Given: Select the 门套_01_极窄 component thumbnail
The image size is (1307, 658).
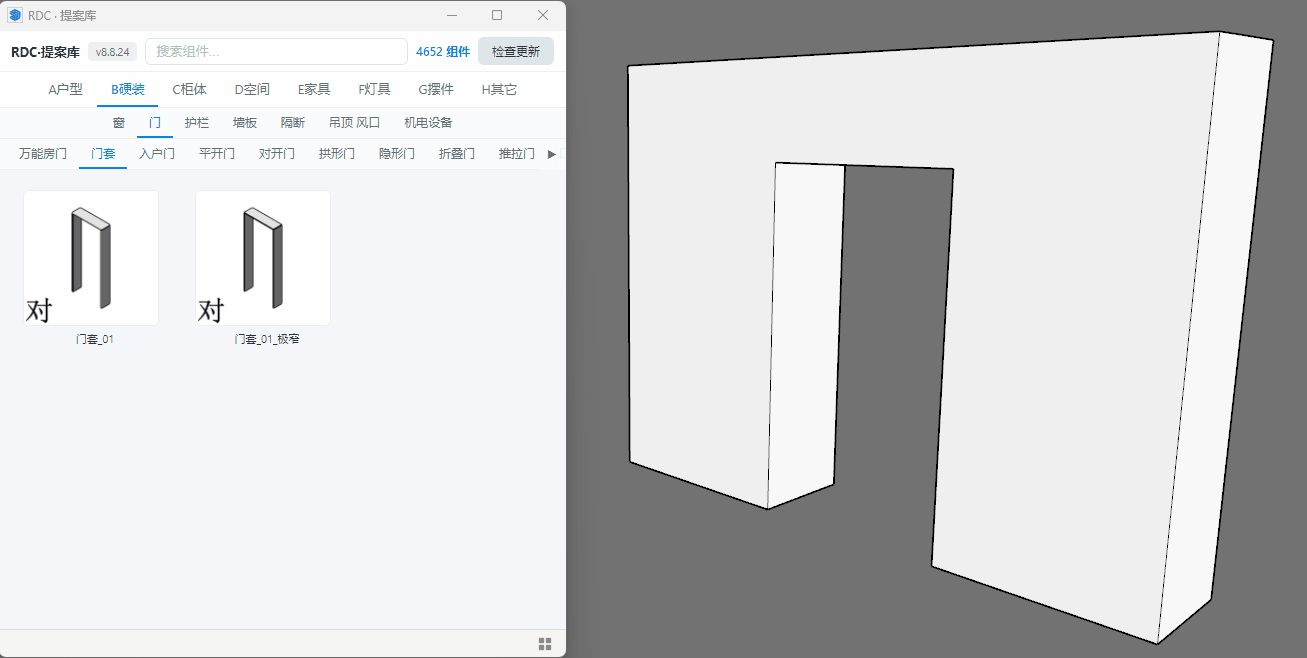Looking at the screenshot, I should point(263,258).
